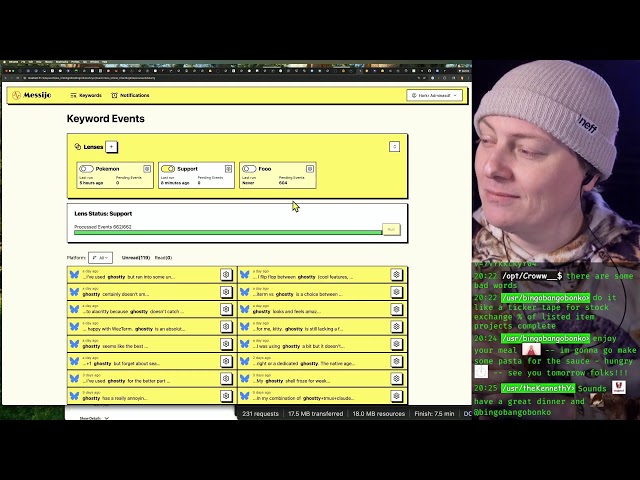Toggle the Fooo lens switch
This screenshot has width=640, height=480.
point(250,169)
